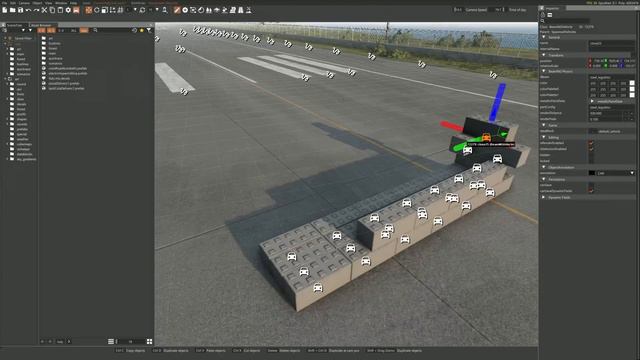
Task: Click the asset browser favorites star icon
Action: click(142, 30)
